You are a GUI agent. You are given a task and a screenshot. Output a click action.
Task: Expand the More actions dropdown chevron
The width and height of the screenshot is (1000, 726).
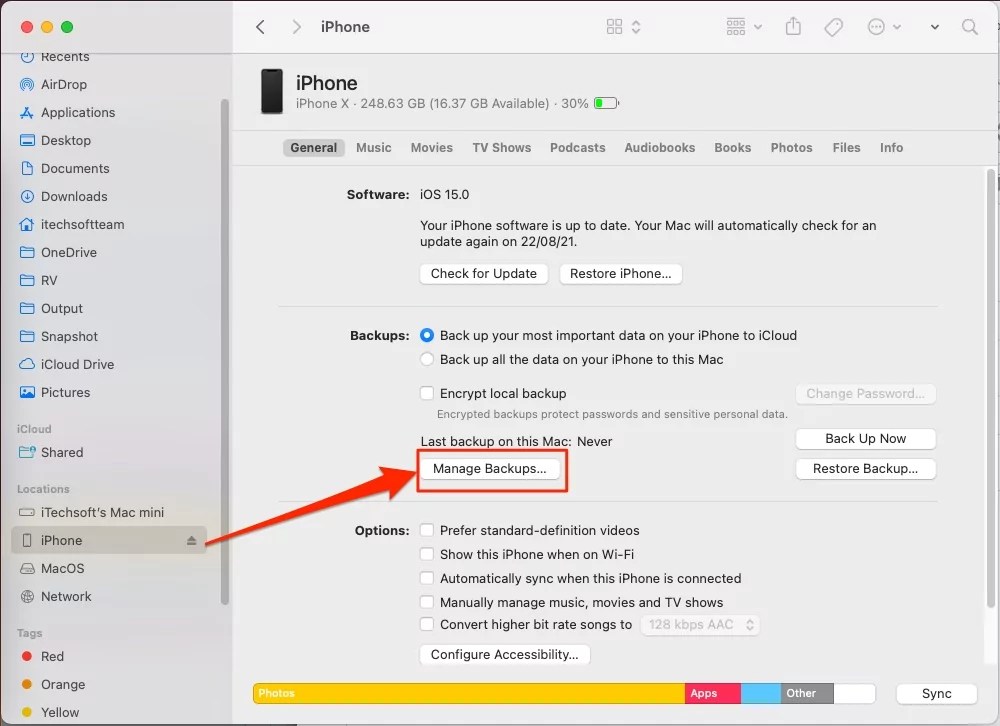pyautogui.click(x=897, y=27)
